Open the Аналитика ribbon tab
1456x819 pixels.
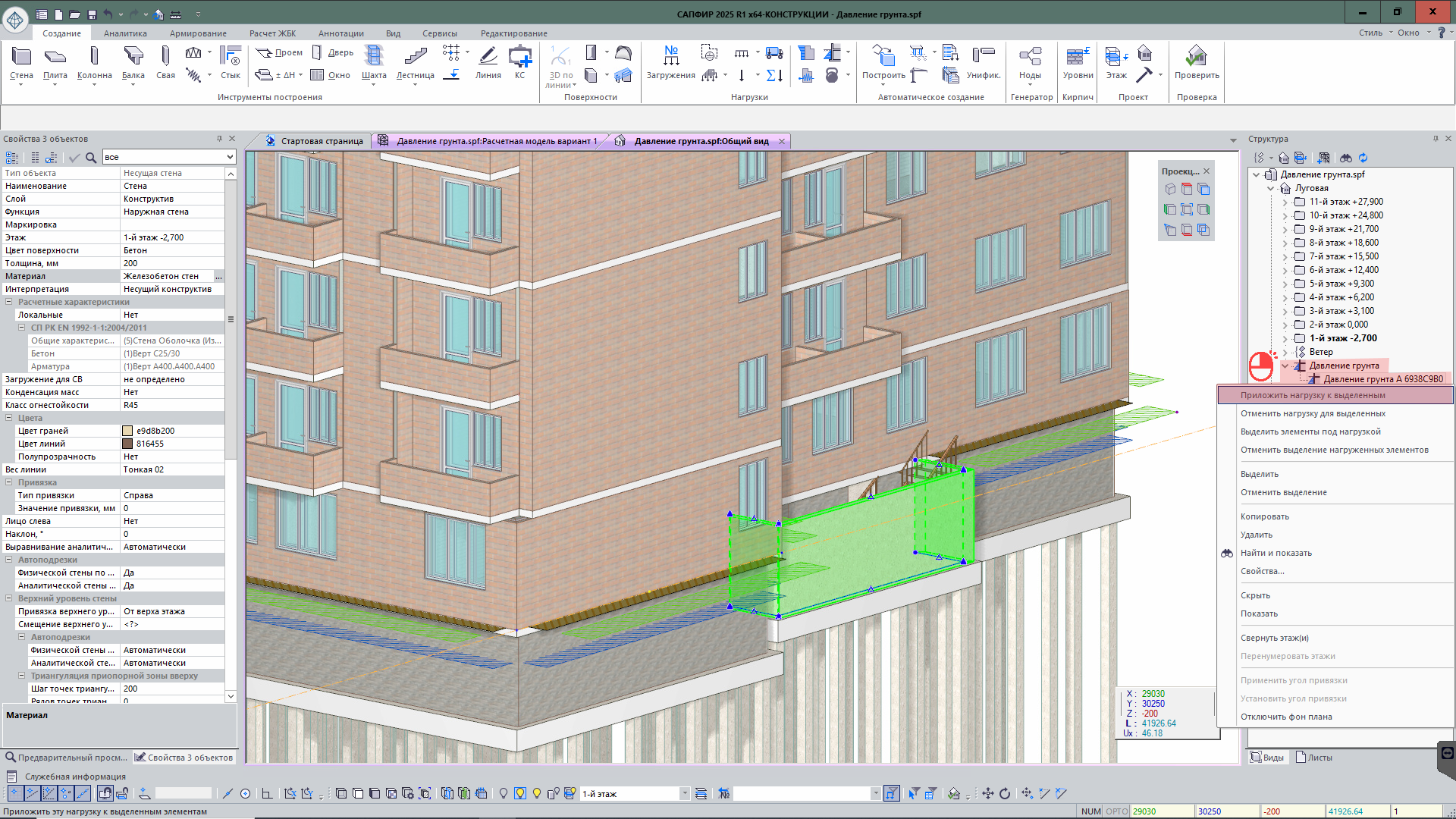point(125,33)
